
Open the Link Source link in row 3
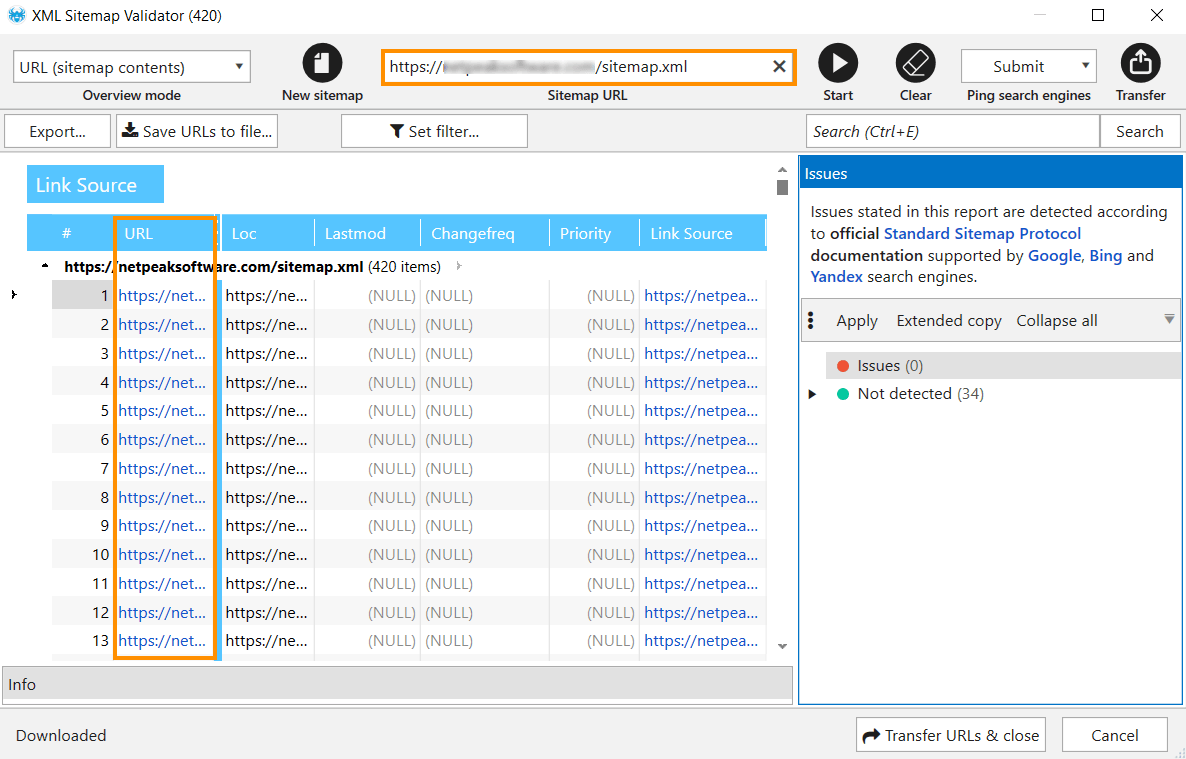701,353
